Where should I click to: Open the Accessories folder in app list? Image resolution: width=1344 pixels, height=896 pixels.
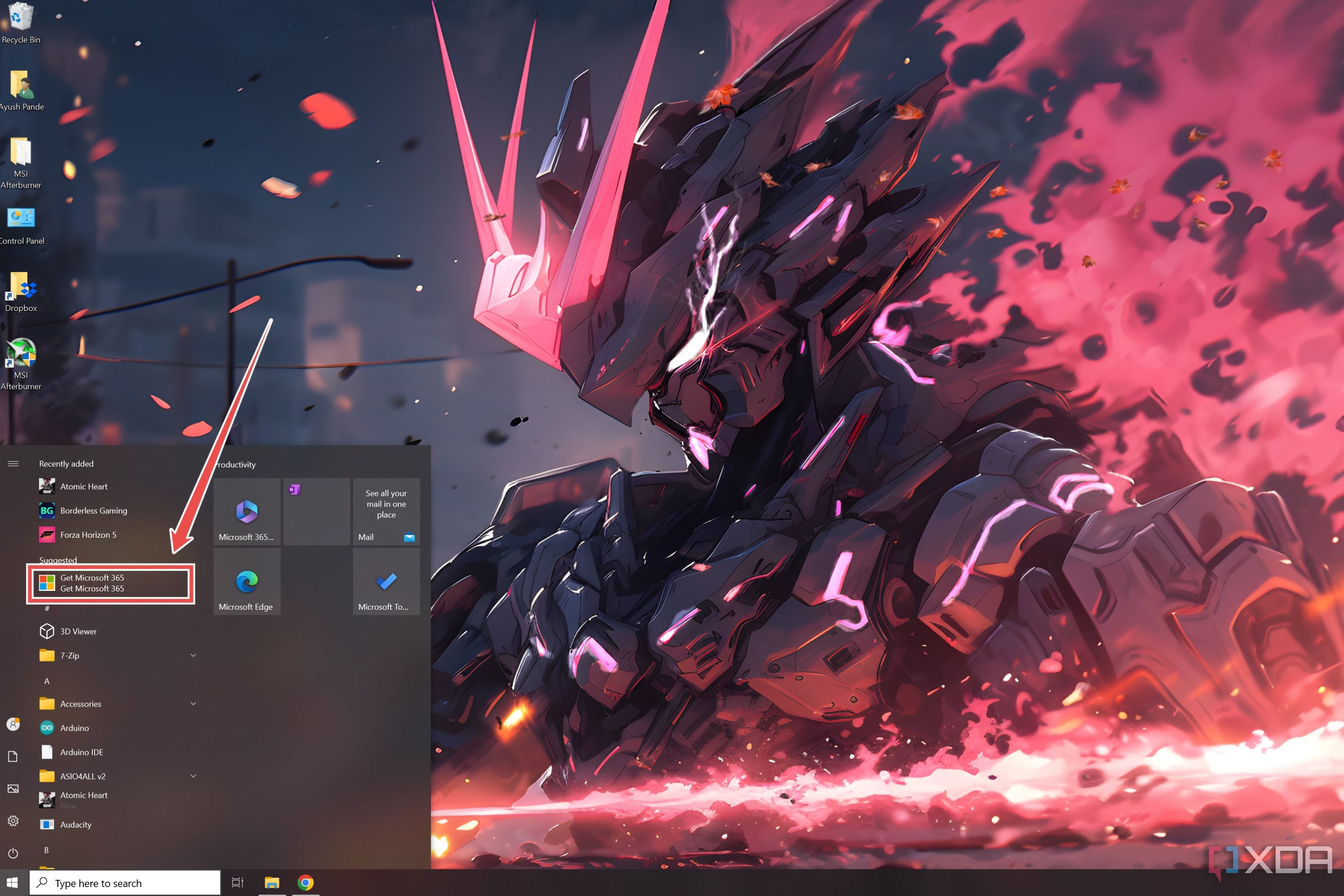tap(117, 703)
